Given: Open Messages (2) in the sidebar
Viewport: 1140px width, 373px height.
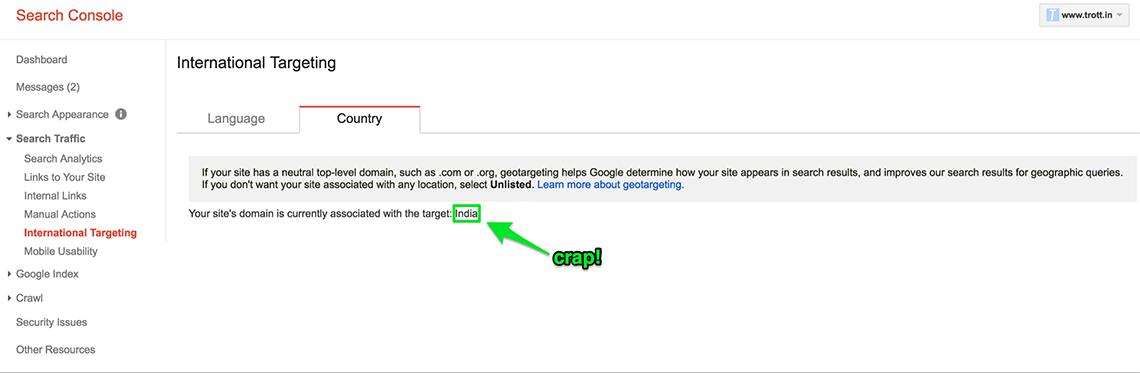Looking at the screenshot, I should [48, 87].
